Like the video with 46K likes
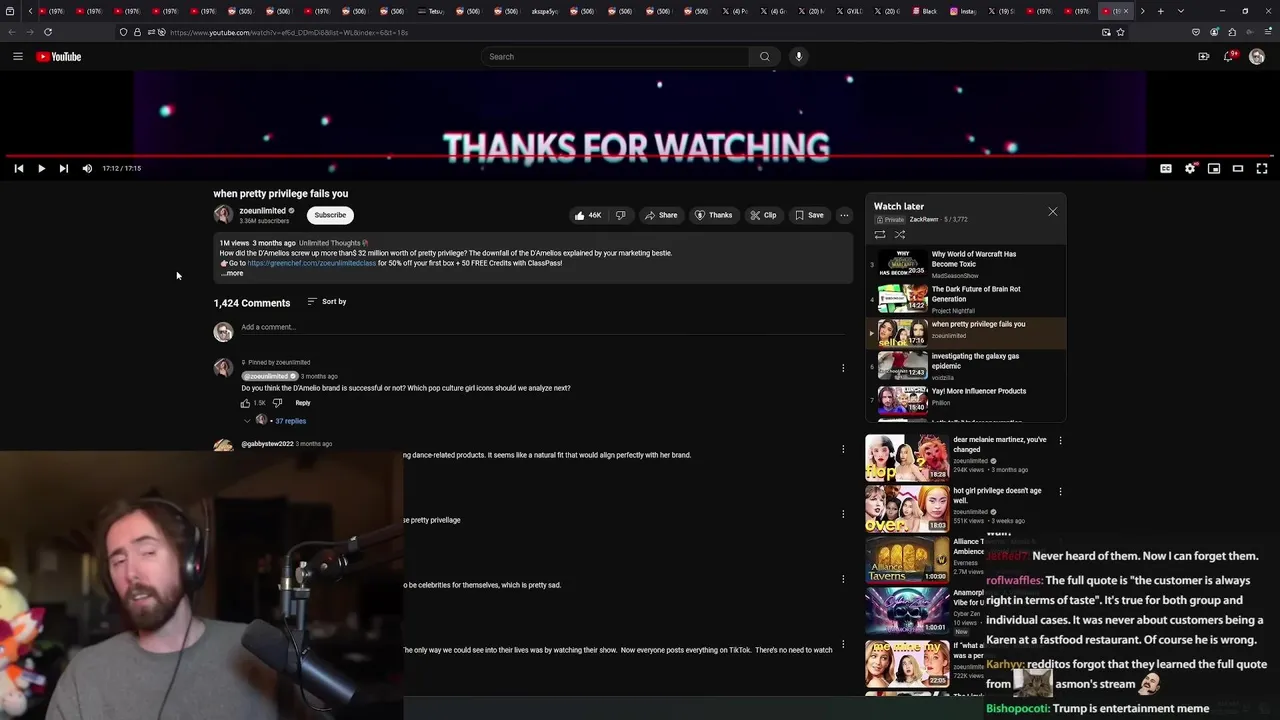Viewport: 1280px width, 720px height. pyautogui.click(x=588, y=215)
